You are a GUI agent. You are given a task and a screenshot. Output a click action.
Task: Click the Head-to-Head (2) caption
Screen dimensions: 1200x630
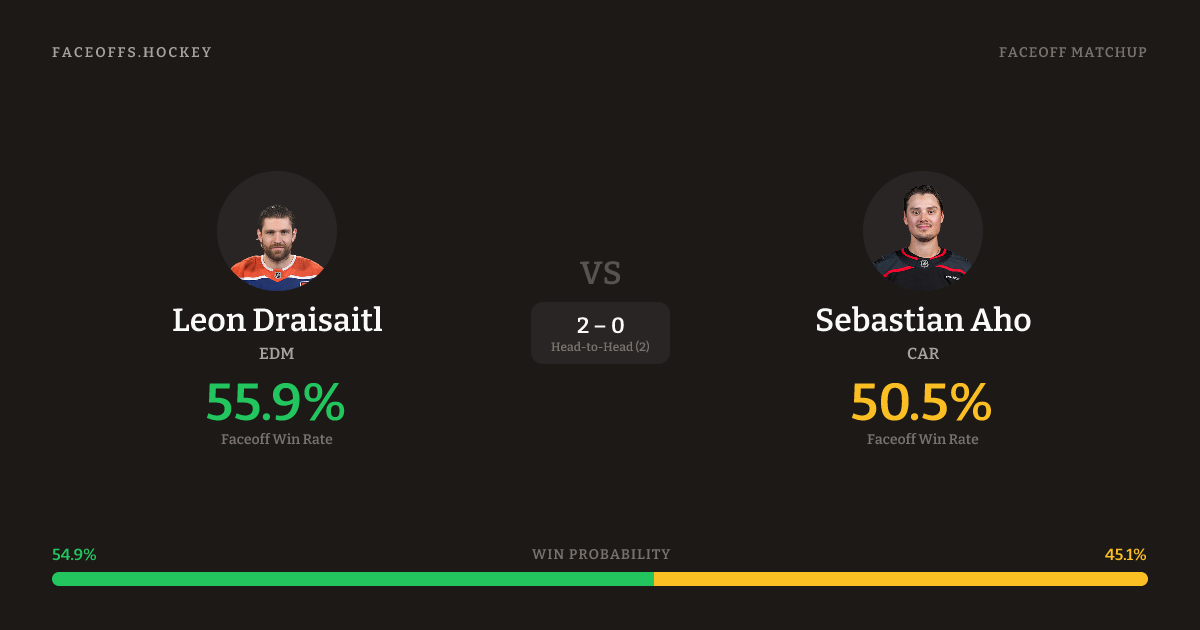(600, 347)
